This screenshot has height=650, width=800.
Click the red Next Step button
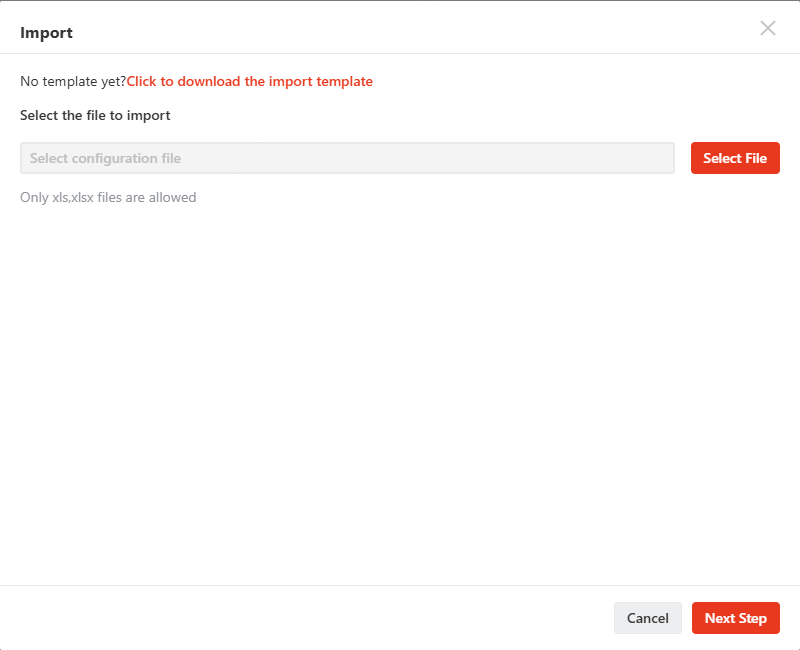point(736,618)
